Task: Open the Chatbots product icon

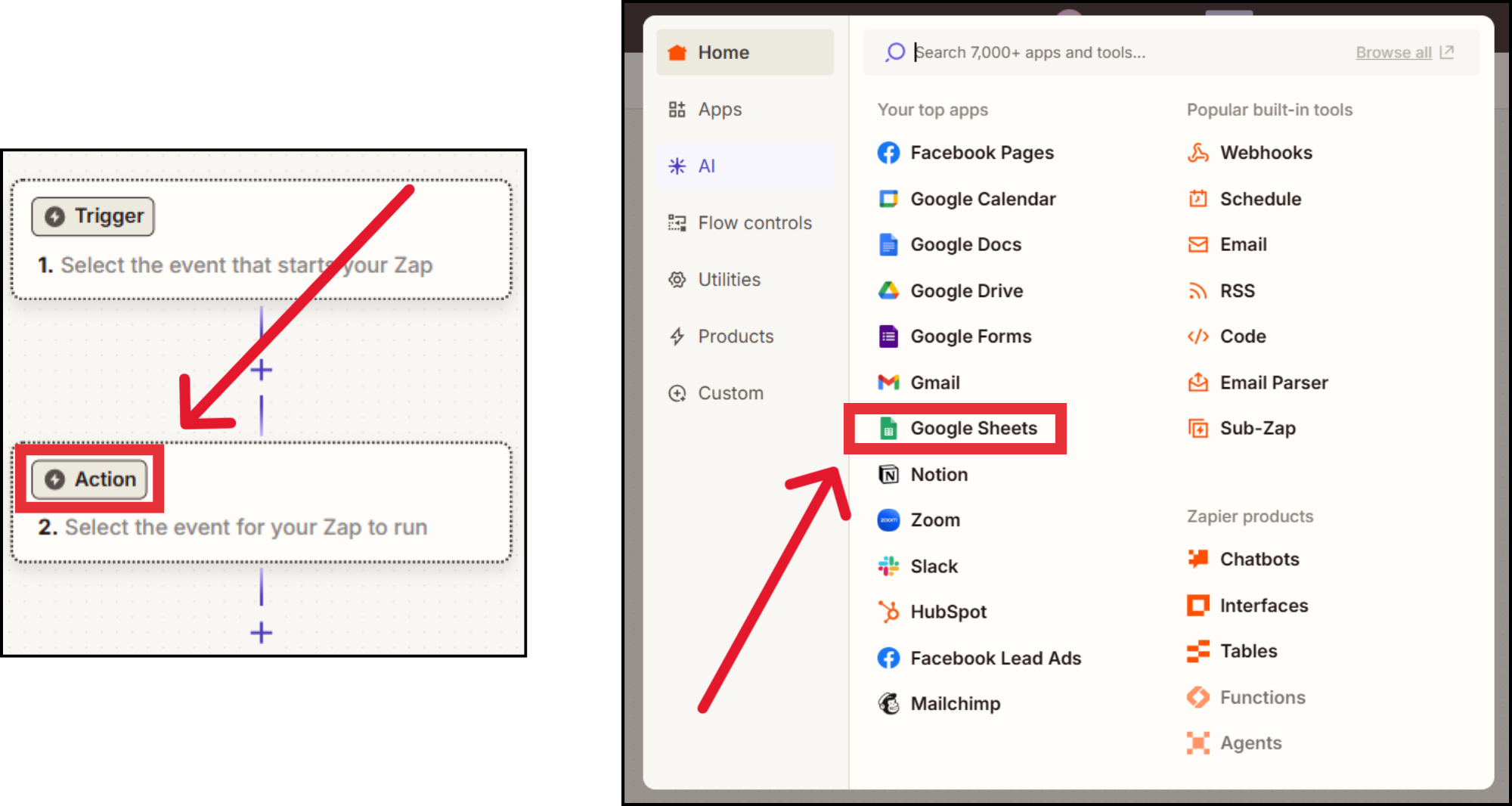Action: pos(1198,560)
